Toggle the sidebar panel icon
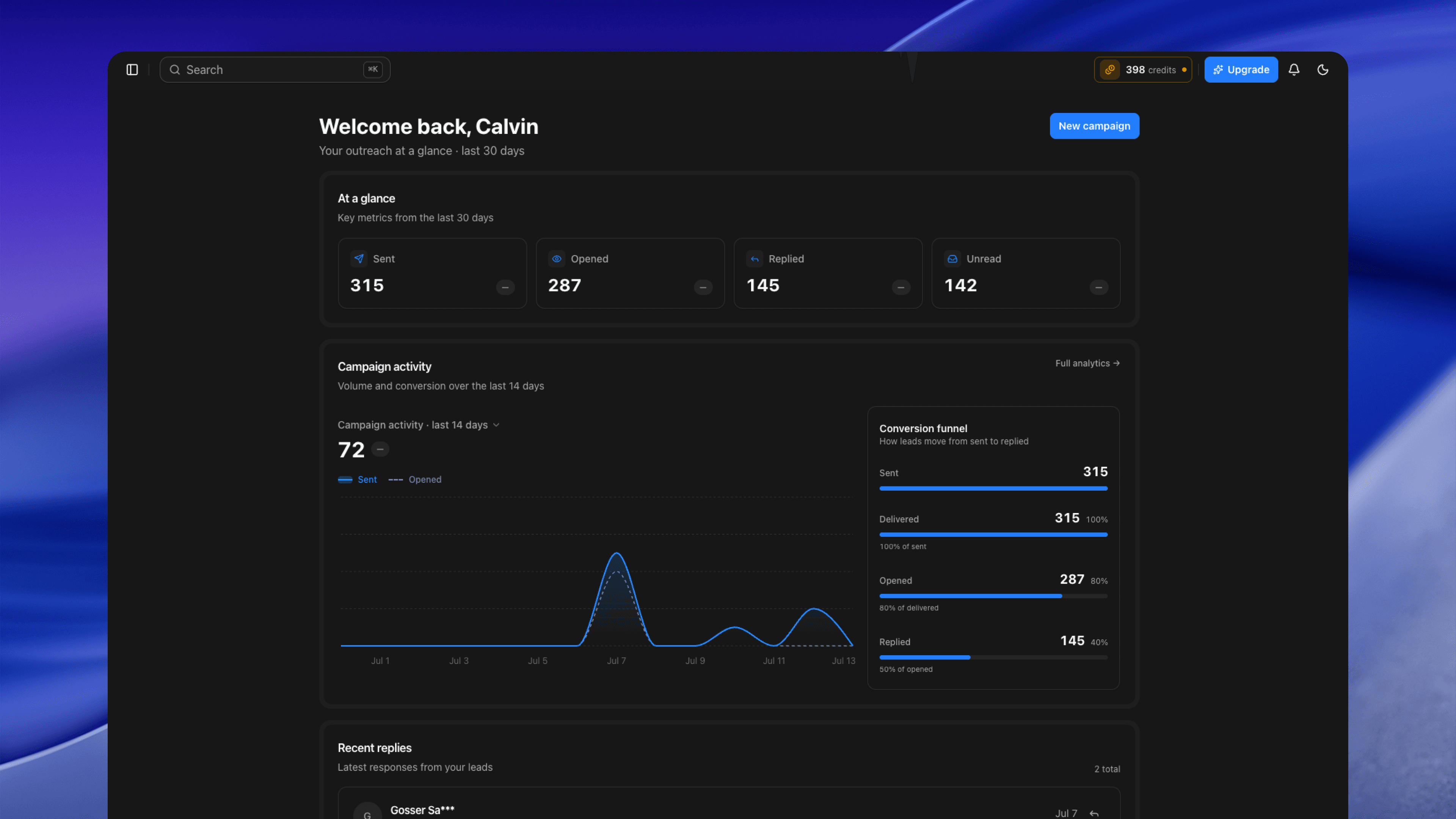Image resolution: width=1456 pixels, height=819 pixels. pyautogui.click(x=132, y=69)
